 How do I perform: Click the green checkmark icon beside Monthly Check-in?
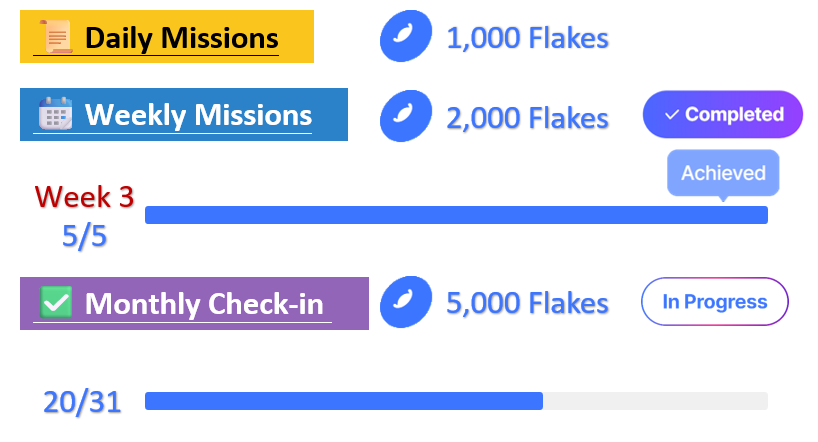coord(55,302)
